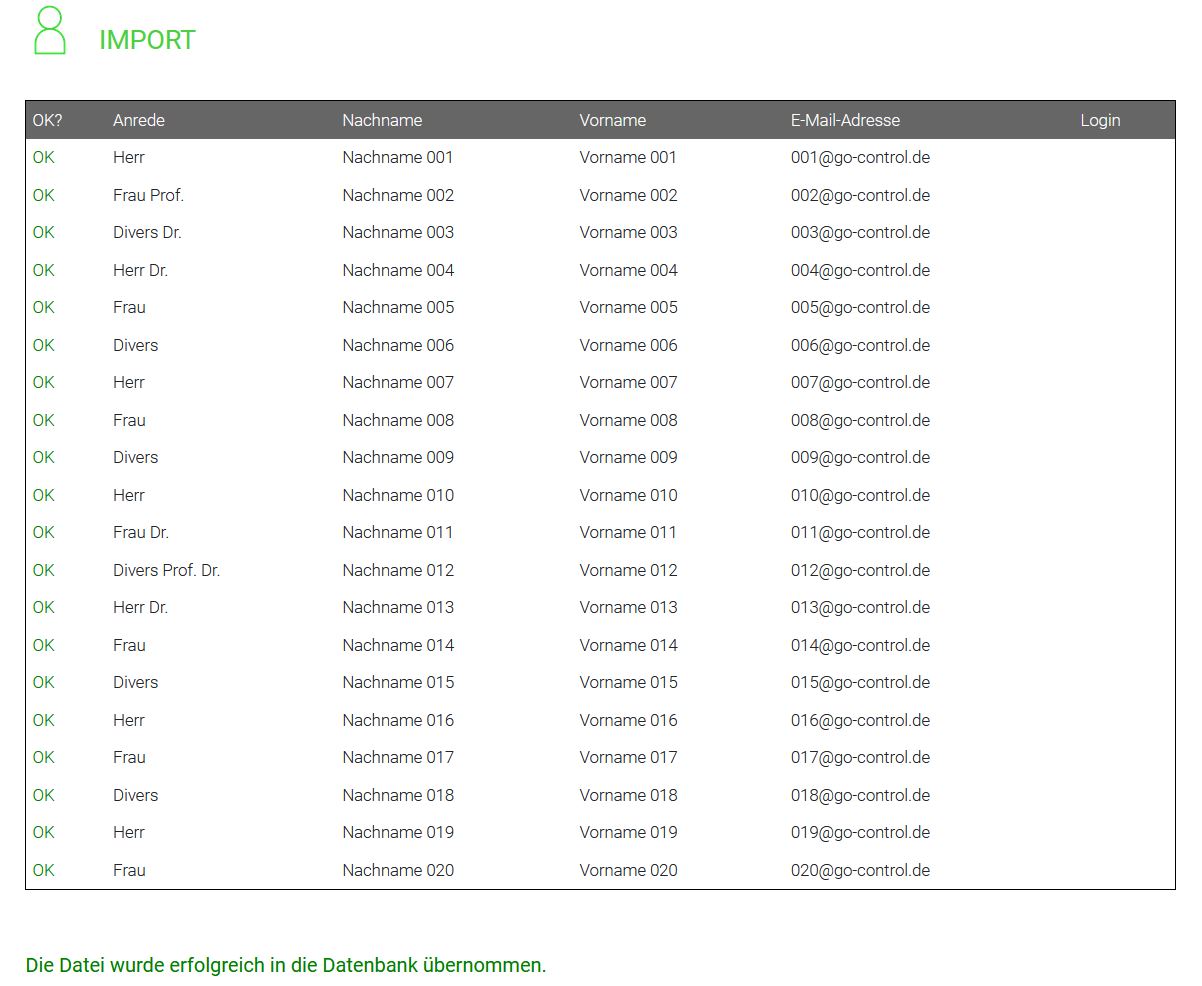Image resolution: width=1202 pixels, height=986 pixels.
Task: Click the green import success message
Action: (286, 965)
